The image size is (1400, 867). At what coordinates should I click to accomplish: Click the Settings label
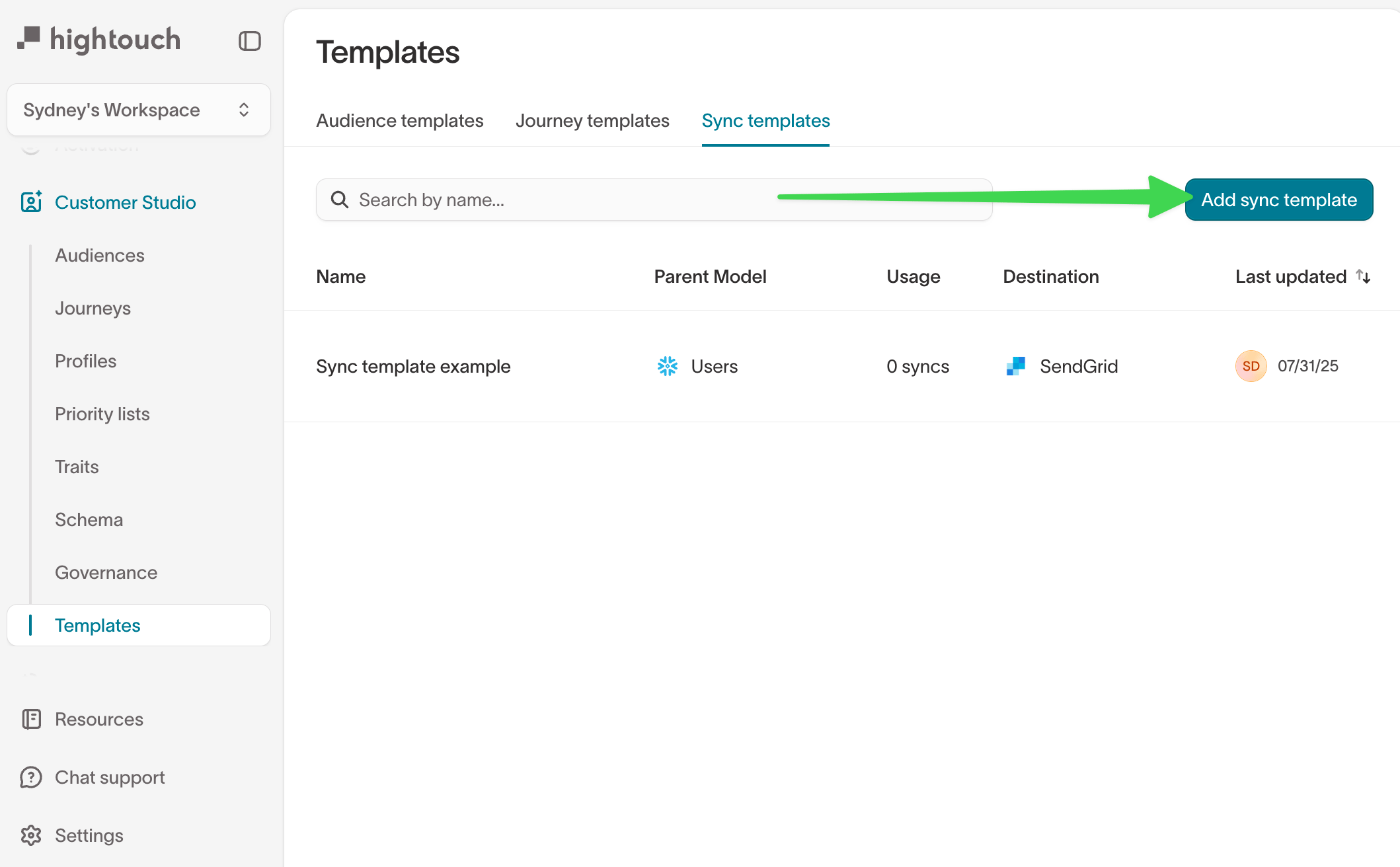click(x=89, y=836)
